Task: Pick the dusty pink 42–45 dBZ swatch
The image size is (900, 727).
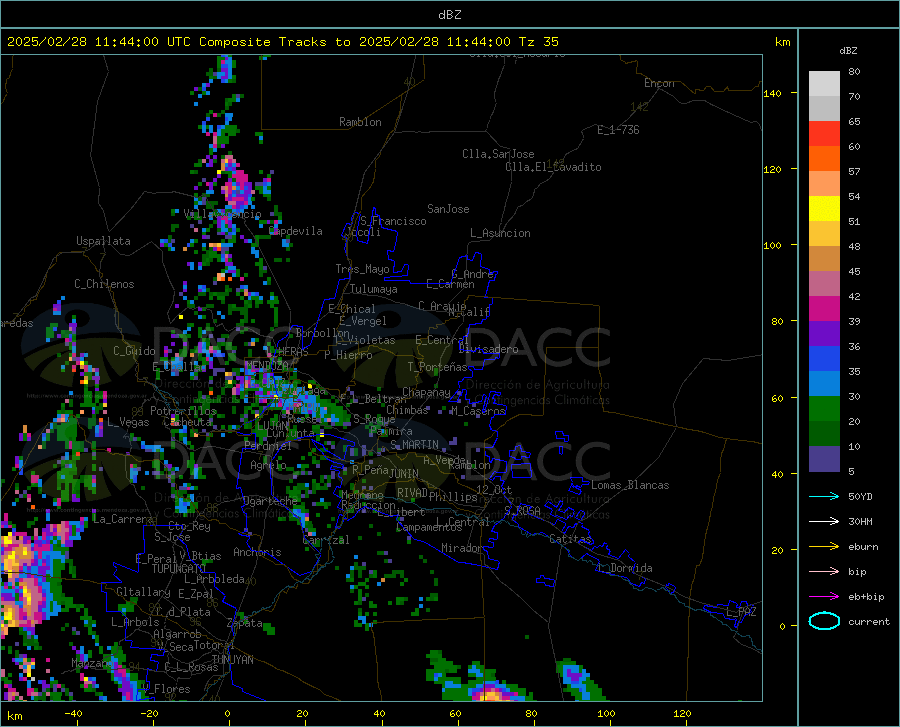Action: pyautogui.click(x=824, y=284)
